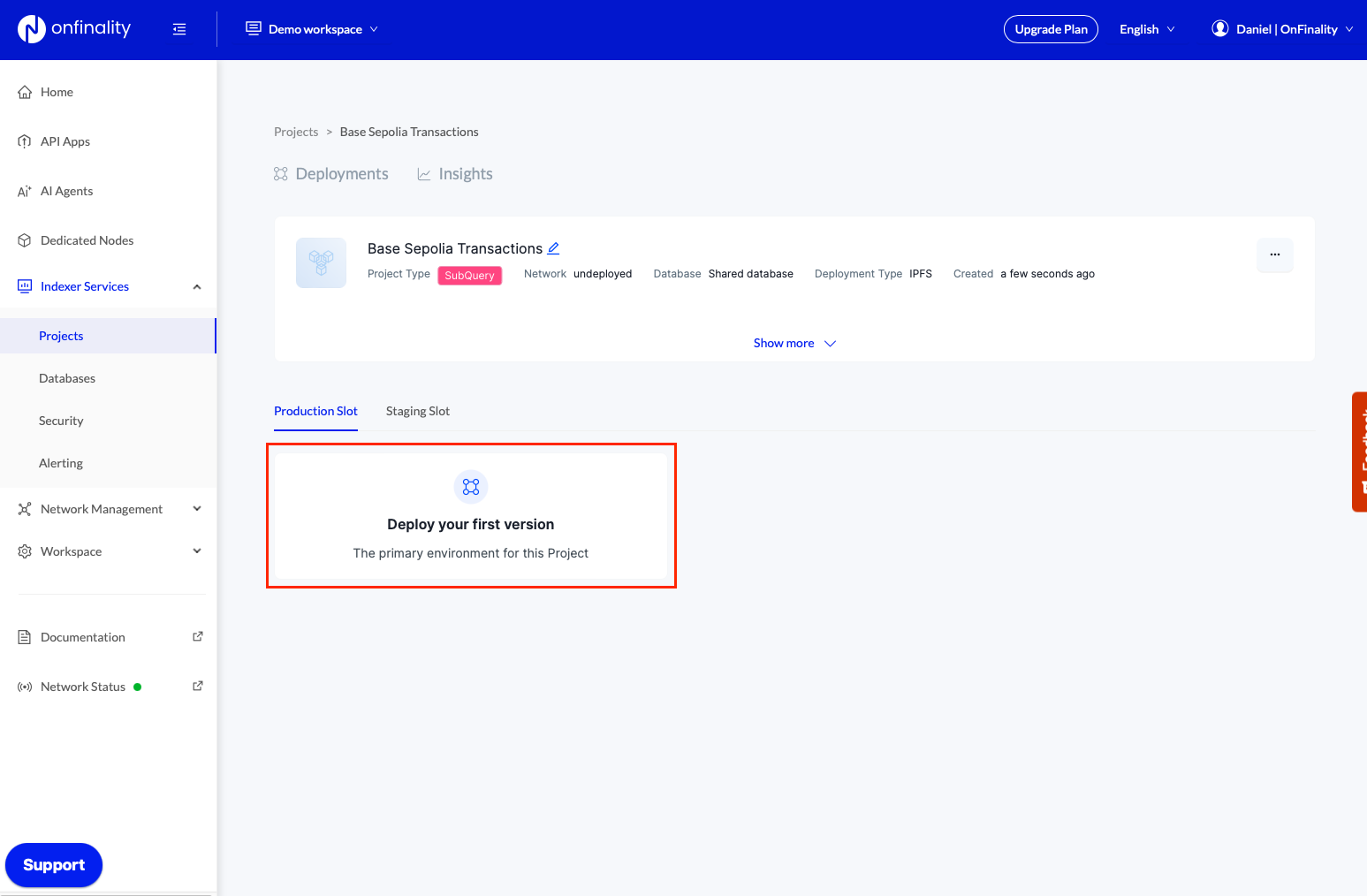Open Dedicated Nodes section

(x=24, y=239)
